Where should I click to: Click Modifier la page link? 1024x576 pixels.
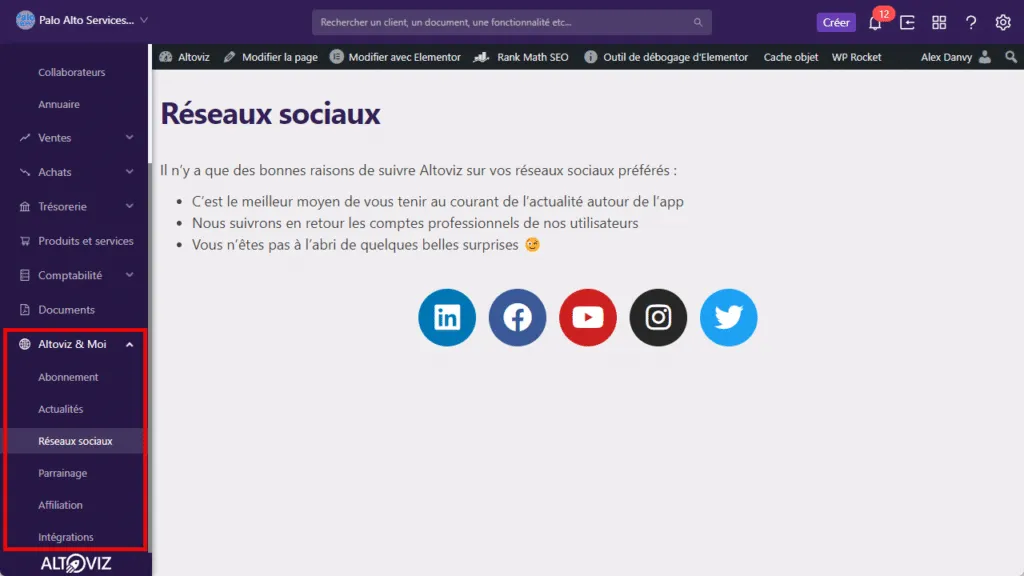(280, 57)
